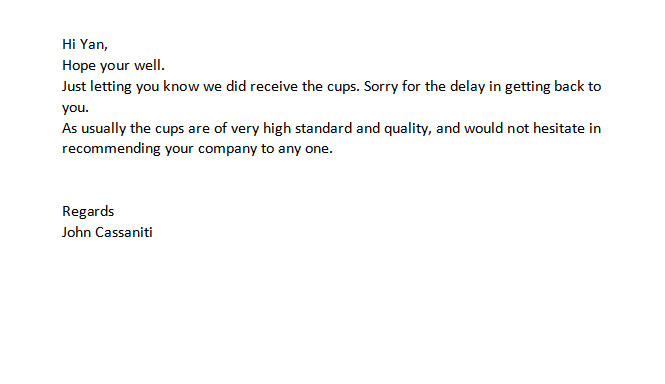Click the word "standard" in the message
Screen dimensions: 665x384
tap(324, 128)
